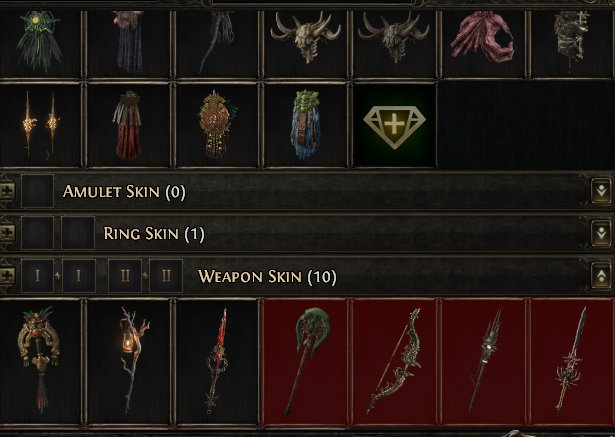Image resolution: width=615 pixels, height=437 pixels.
Task: Choose the red crystal sceptre weapon skin
Action: point(217,361)
